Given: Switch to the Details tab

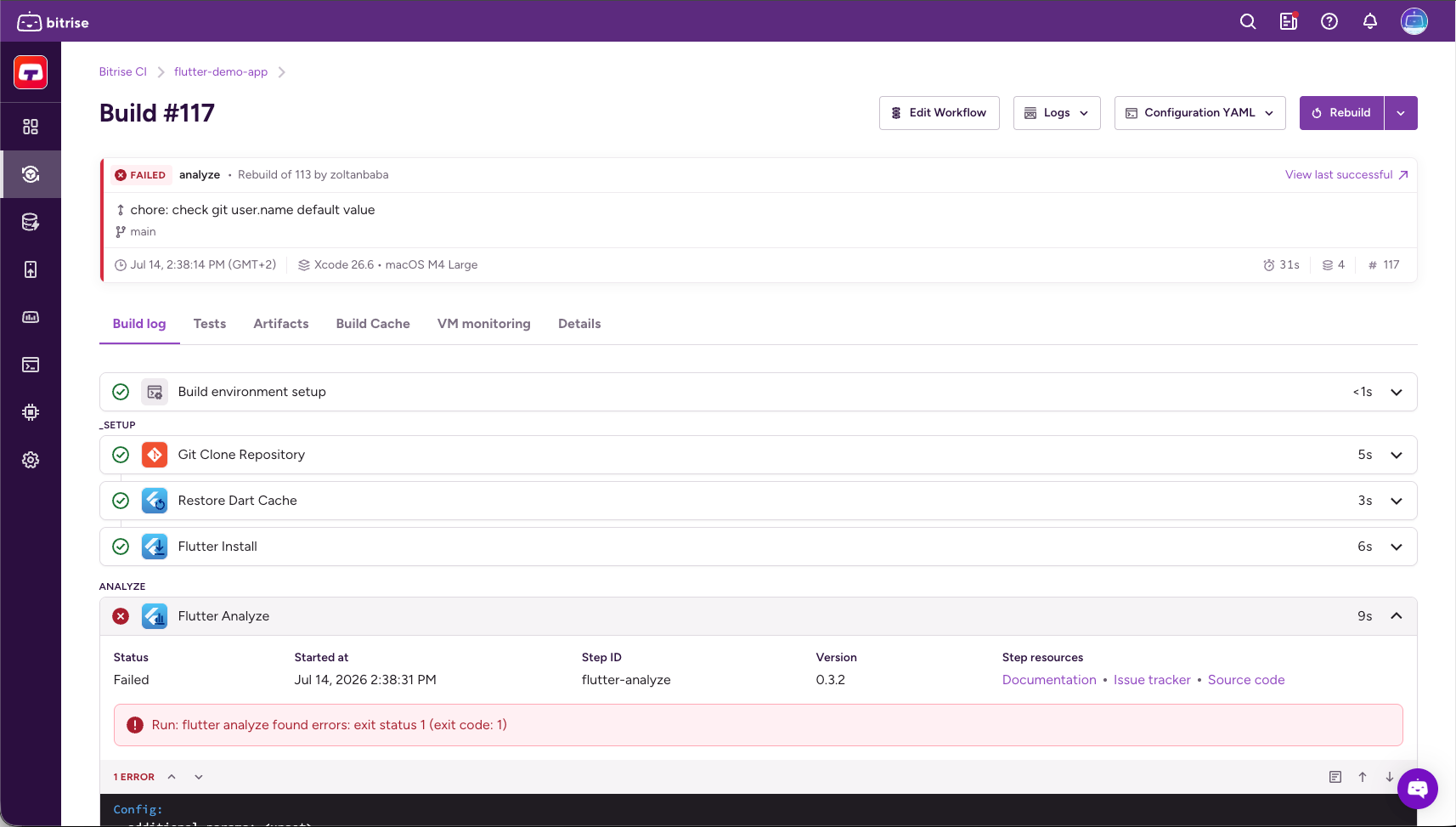Looking at the screenshot, I should point(579,324).
